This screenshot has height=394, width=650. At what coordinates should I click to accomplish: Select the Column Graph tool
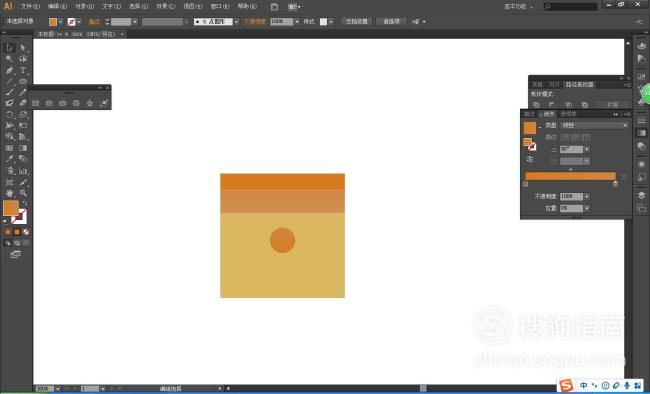coord(23,170)
